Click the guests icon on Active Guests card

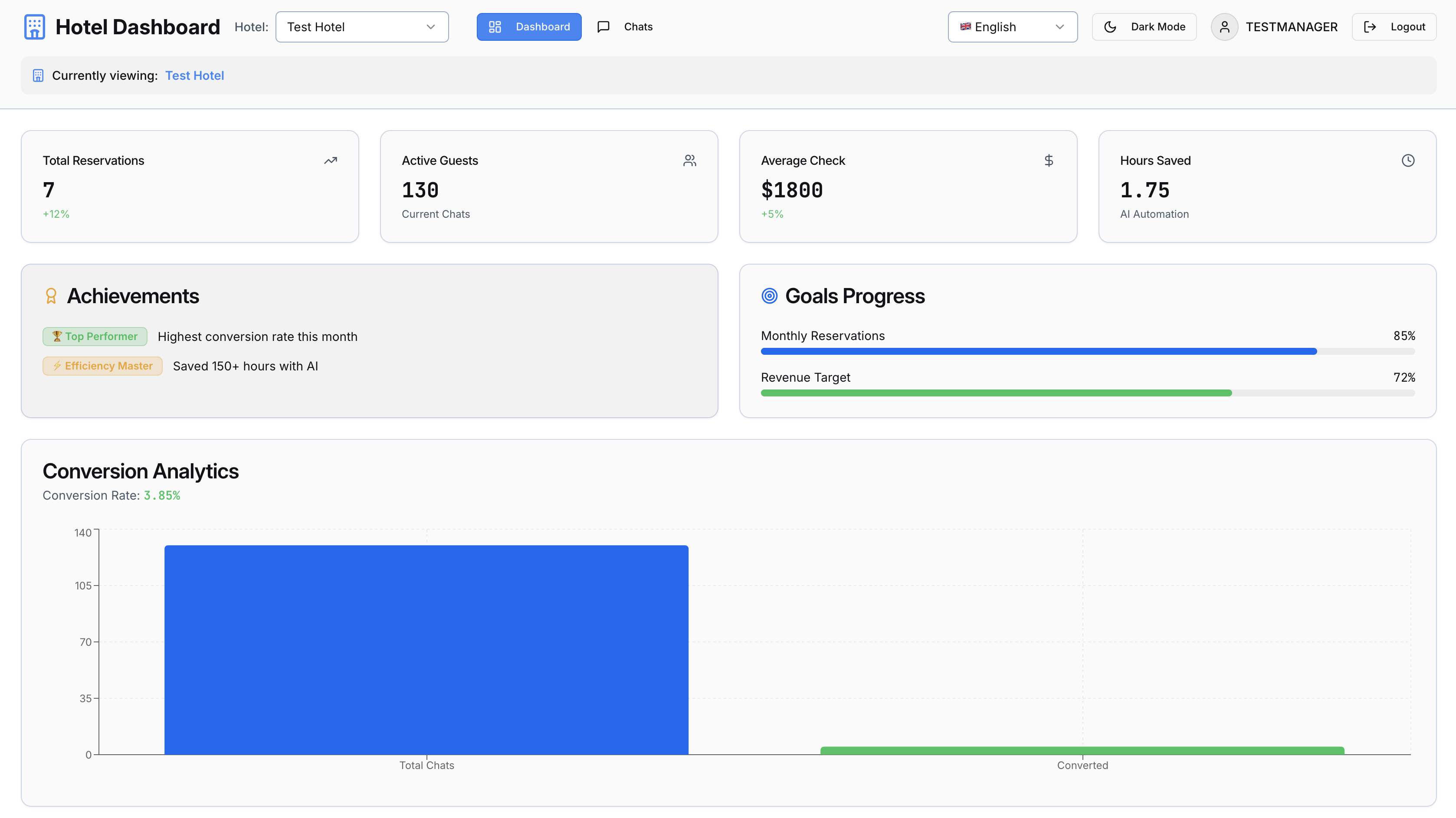(689, 160)
